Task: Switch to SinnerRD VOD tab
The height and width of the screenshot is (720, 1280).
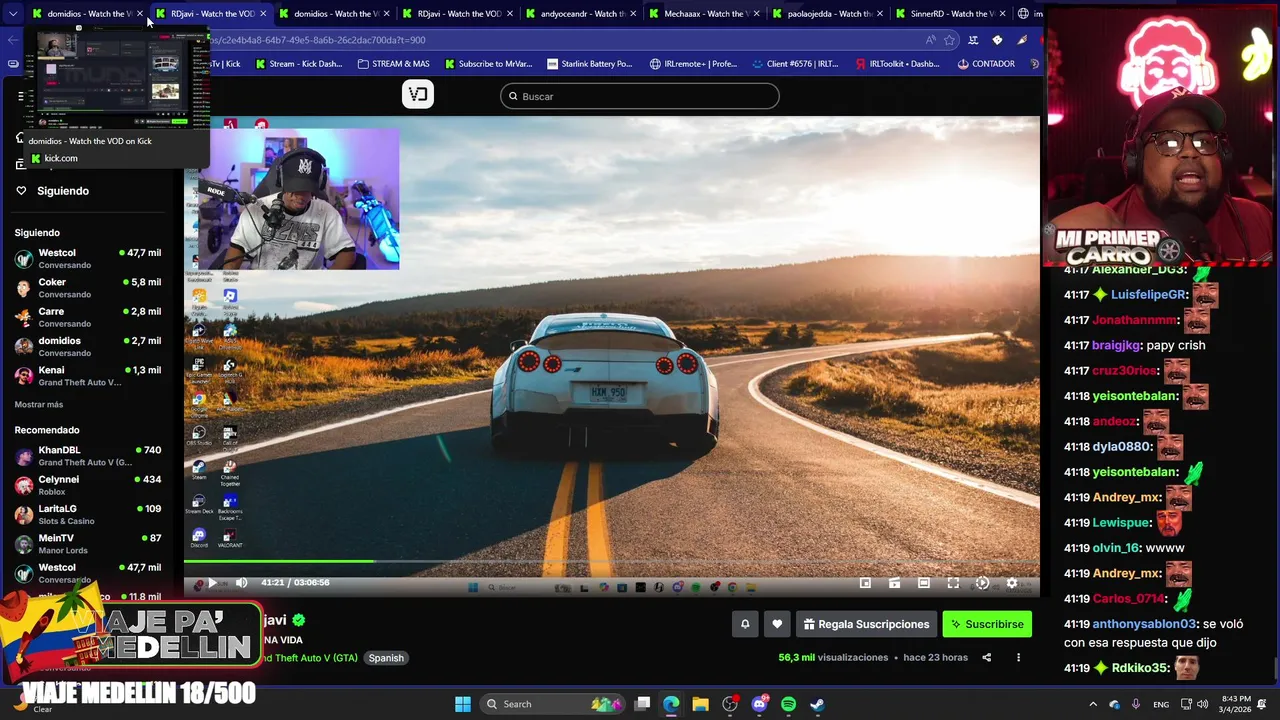Action: 952,14
